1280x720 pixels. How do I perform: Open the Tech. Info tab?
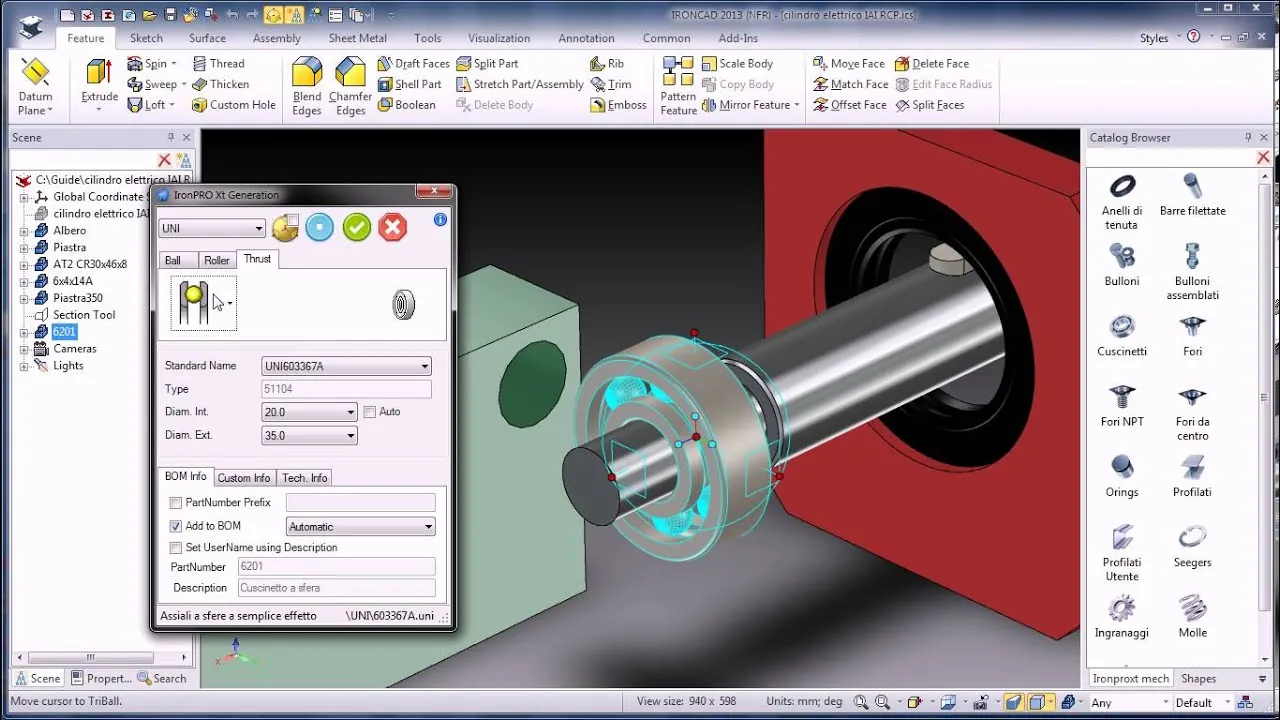304,478
